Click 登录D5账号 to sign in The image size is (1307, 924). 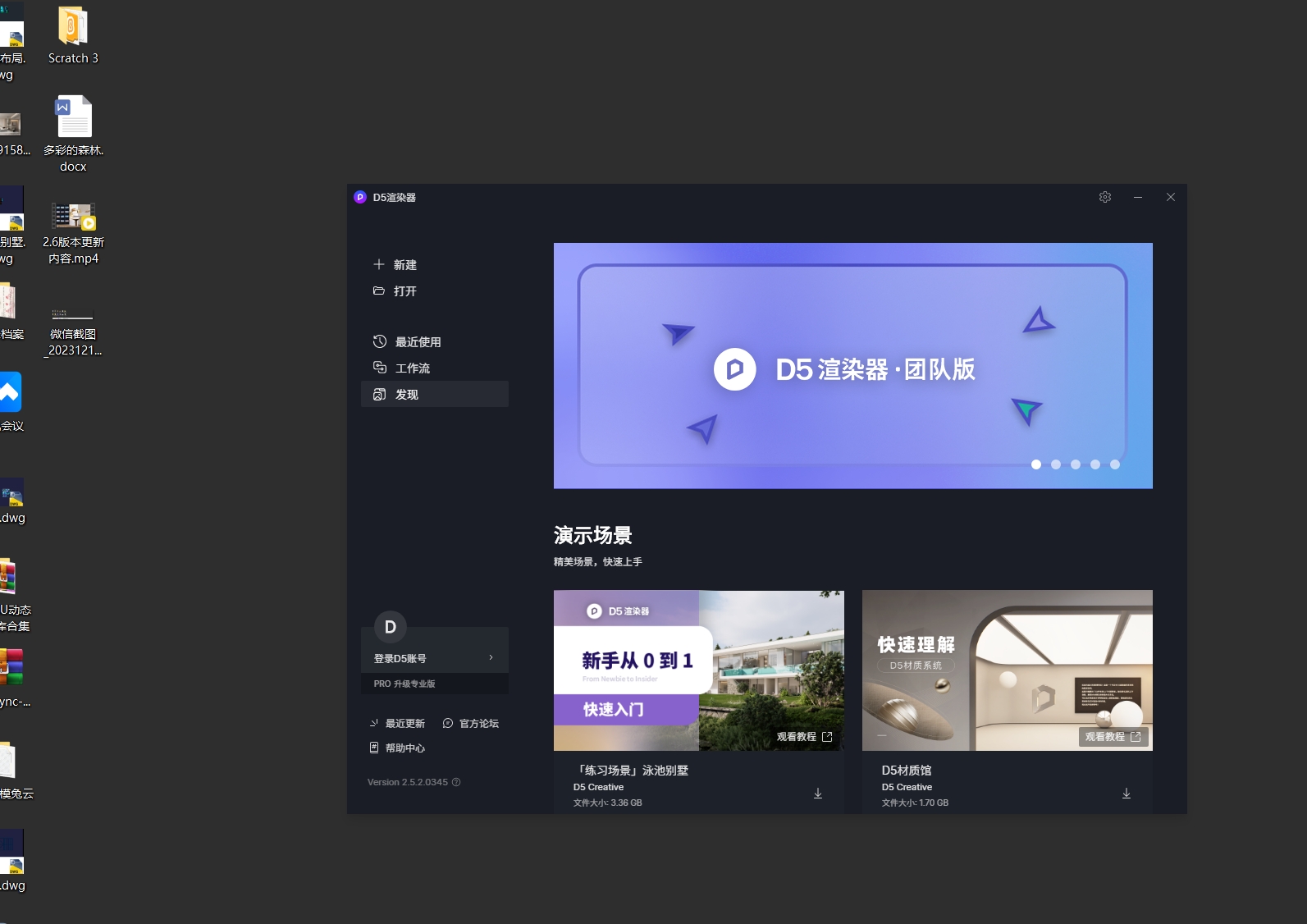tap(400, 658)
